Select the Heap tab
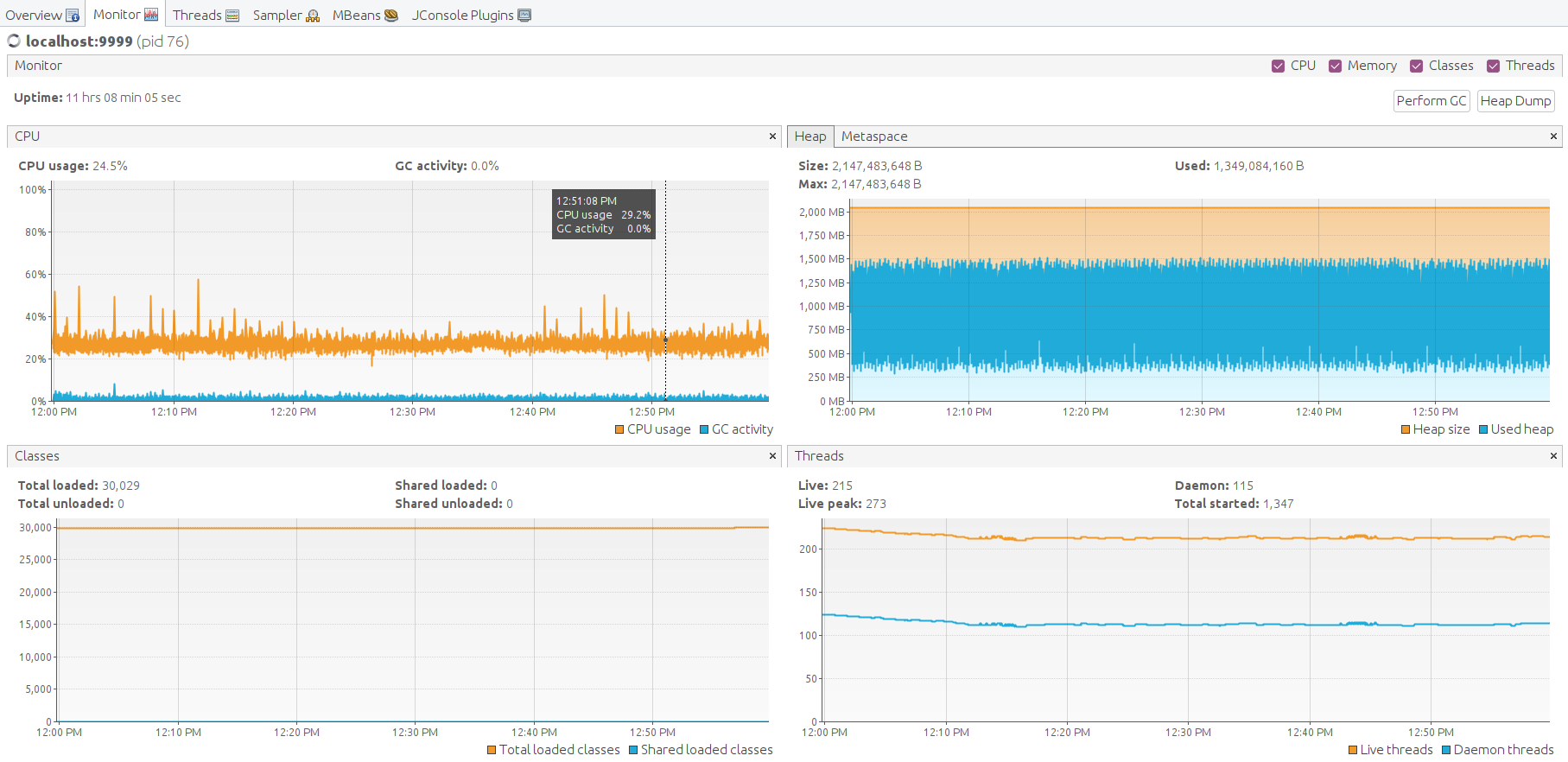 coord(810,137)
